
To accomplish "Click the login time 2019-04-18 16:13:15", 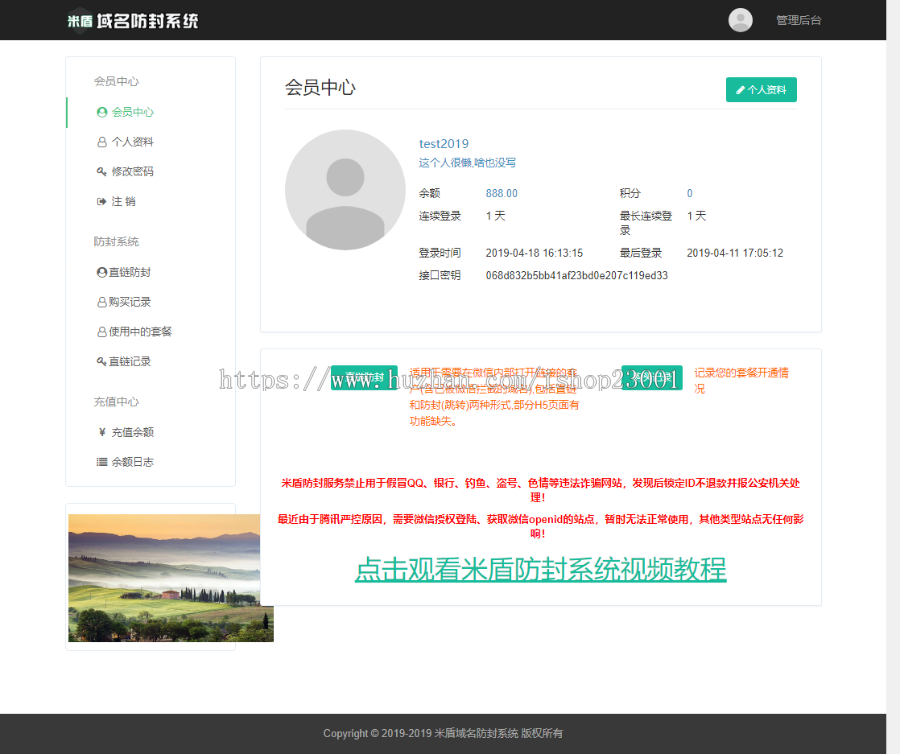I will [x=534, y=253].
